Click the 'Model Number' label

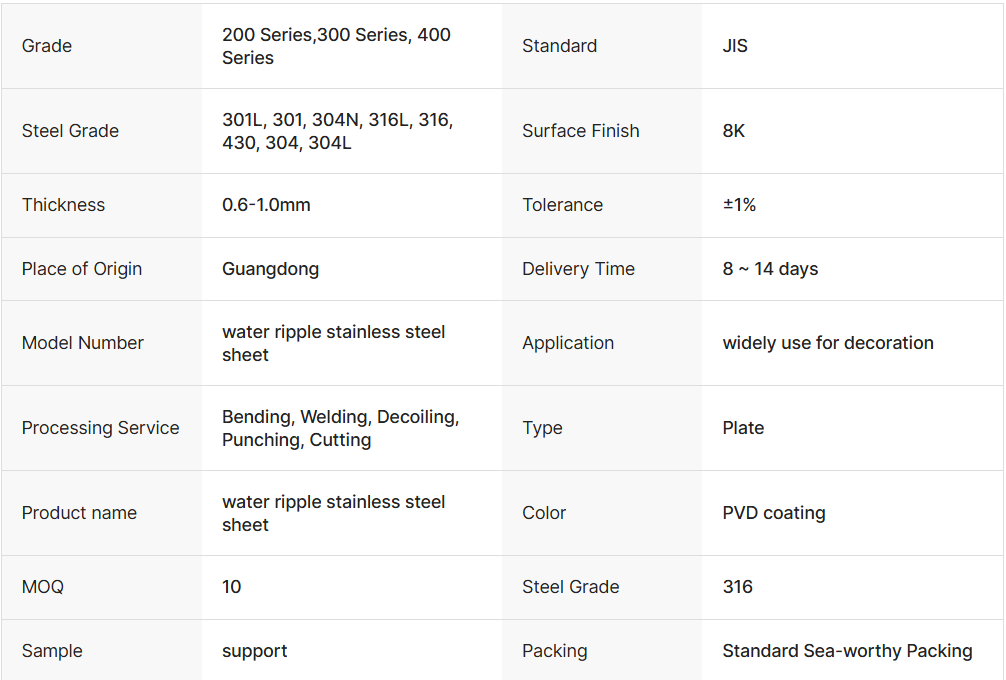tap(83, 343)
